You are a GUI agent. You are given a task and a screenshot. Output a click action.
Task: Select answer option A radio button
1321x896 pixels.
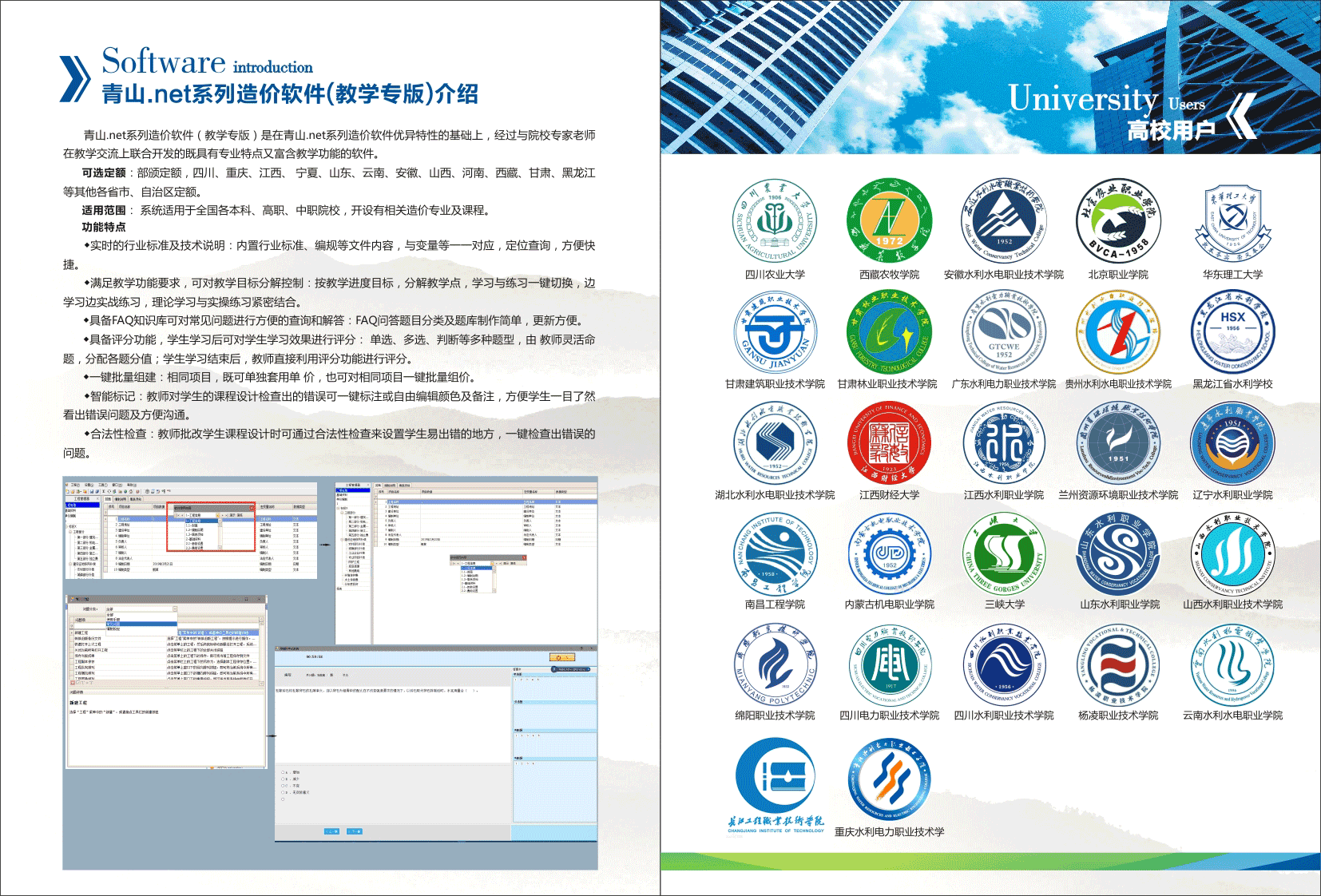pyautogui.click(x=283, y=772)
